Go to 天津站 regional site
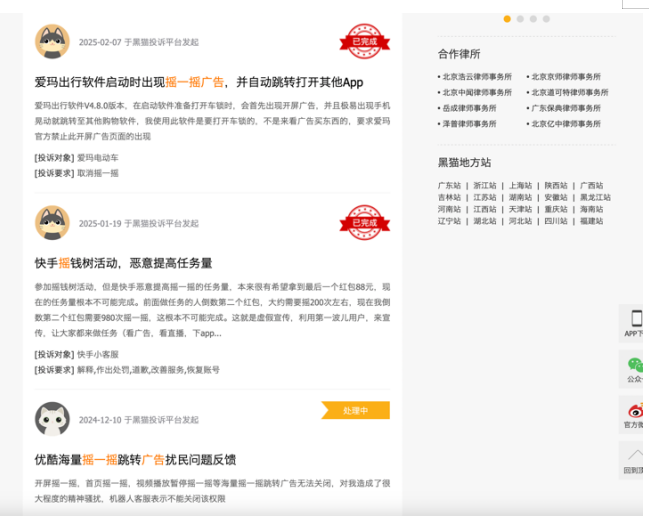659x521 pixels. pos(520,209)
